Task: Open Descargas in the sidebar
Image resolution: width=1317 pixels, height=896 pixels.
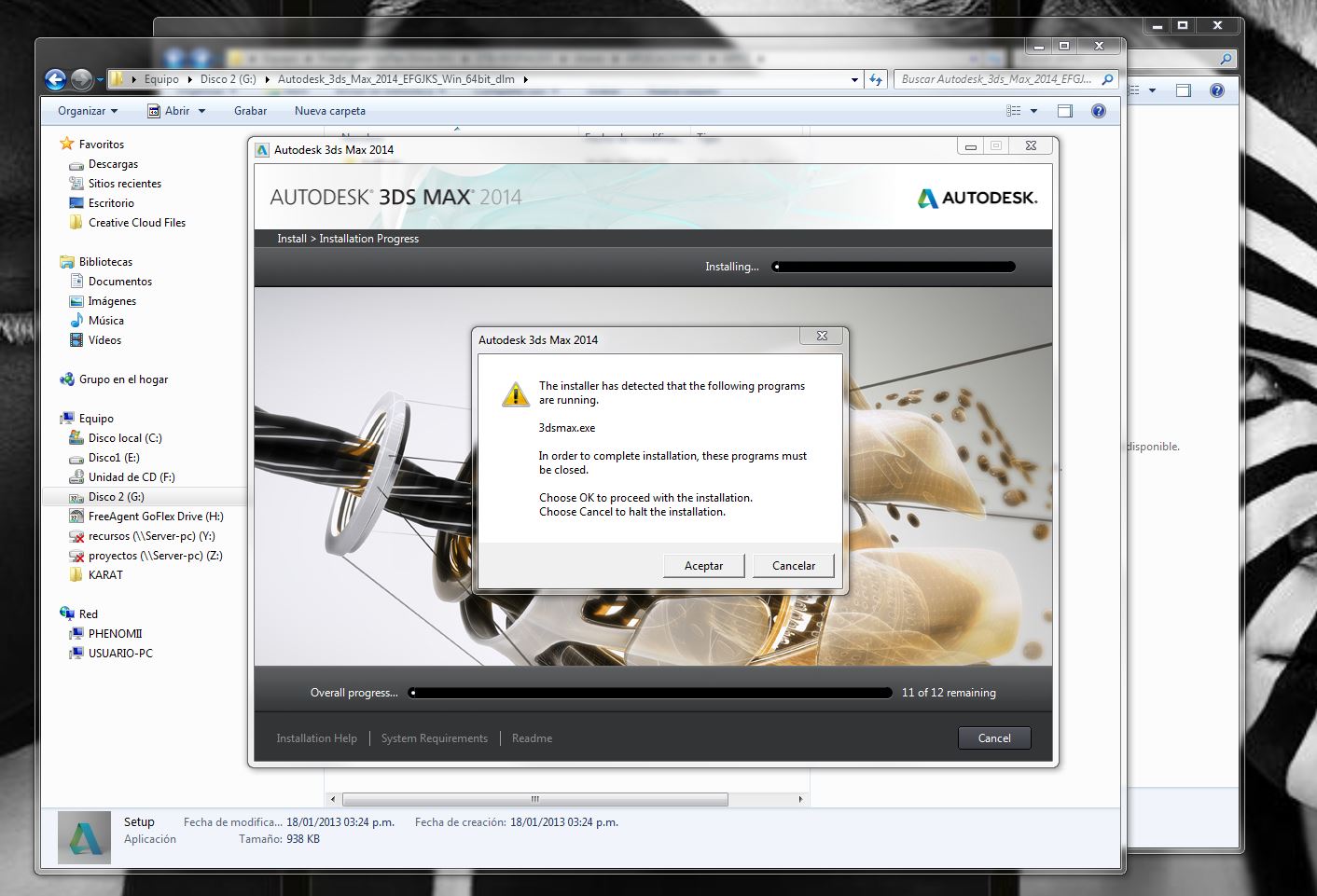Action: pyautogui.click(x=113, y=164)
